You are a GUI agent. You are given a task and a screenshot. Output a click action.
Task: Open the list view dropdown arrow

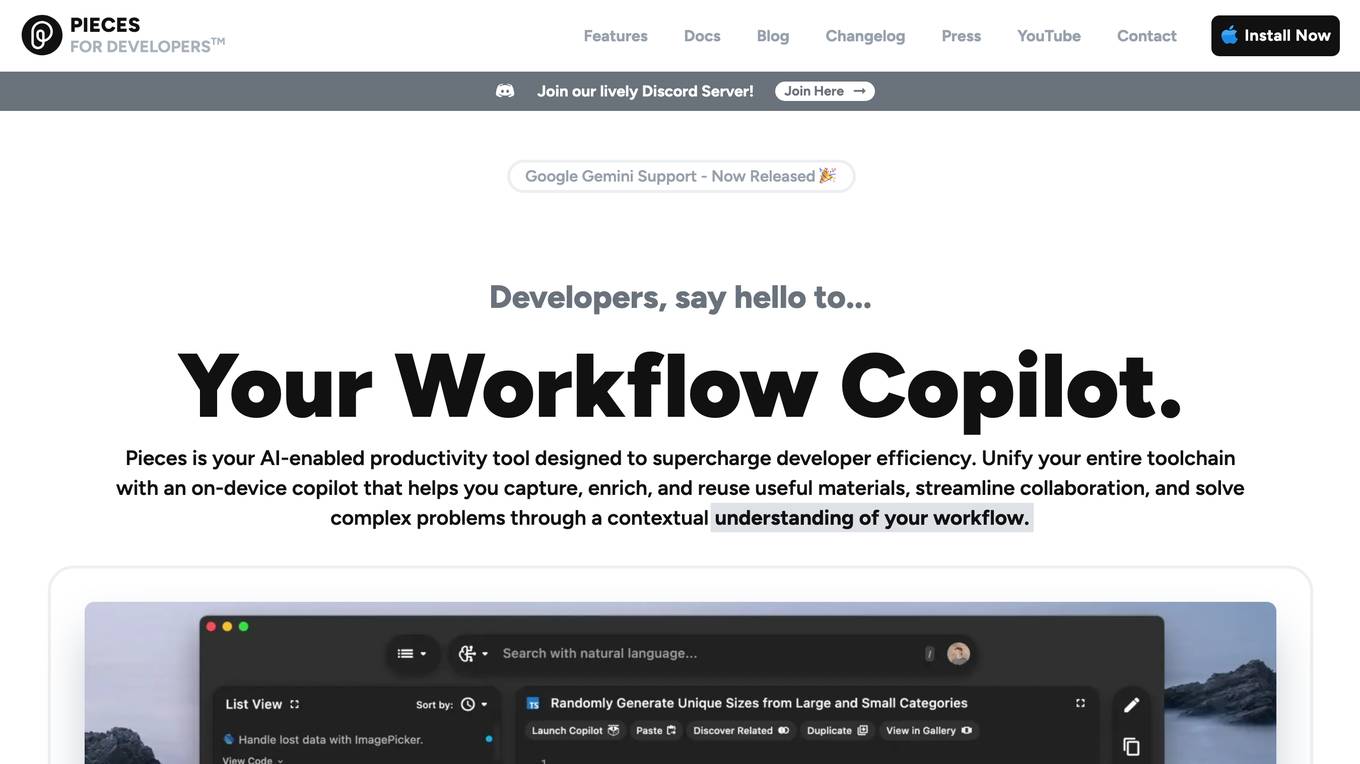pos(423,654)
